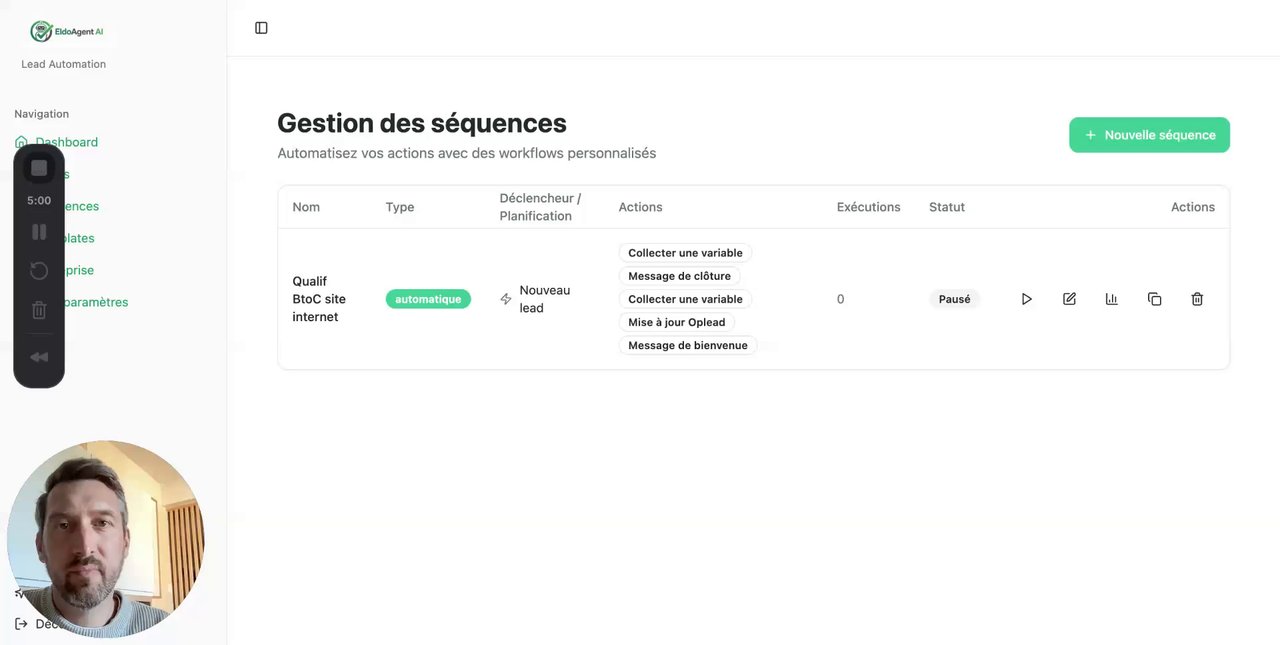Screen dimensions: 1280x645
Task: Run the Qualif BtoC sequence play icon
Action: click(x=1026, y=299)
